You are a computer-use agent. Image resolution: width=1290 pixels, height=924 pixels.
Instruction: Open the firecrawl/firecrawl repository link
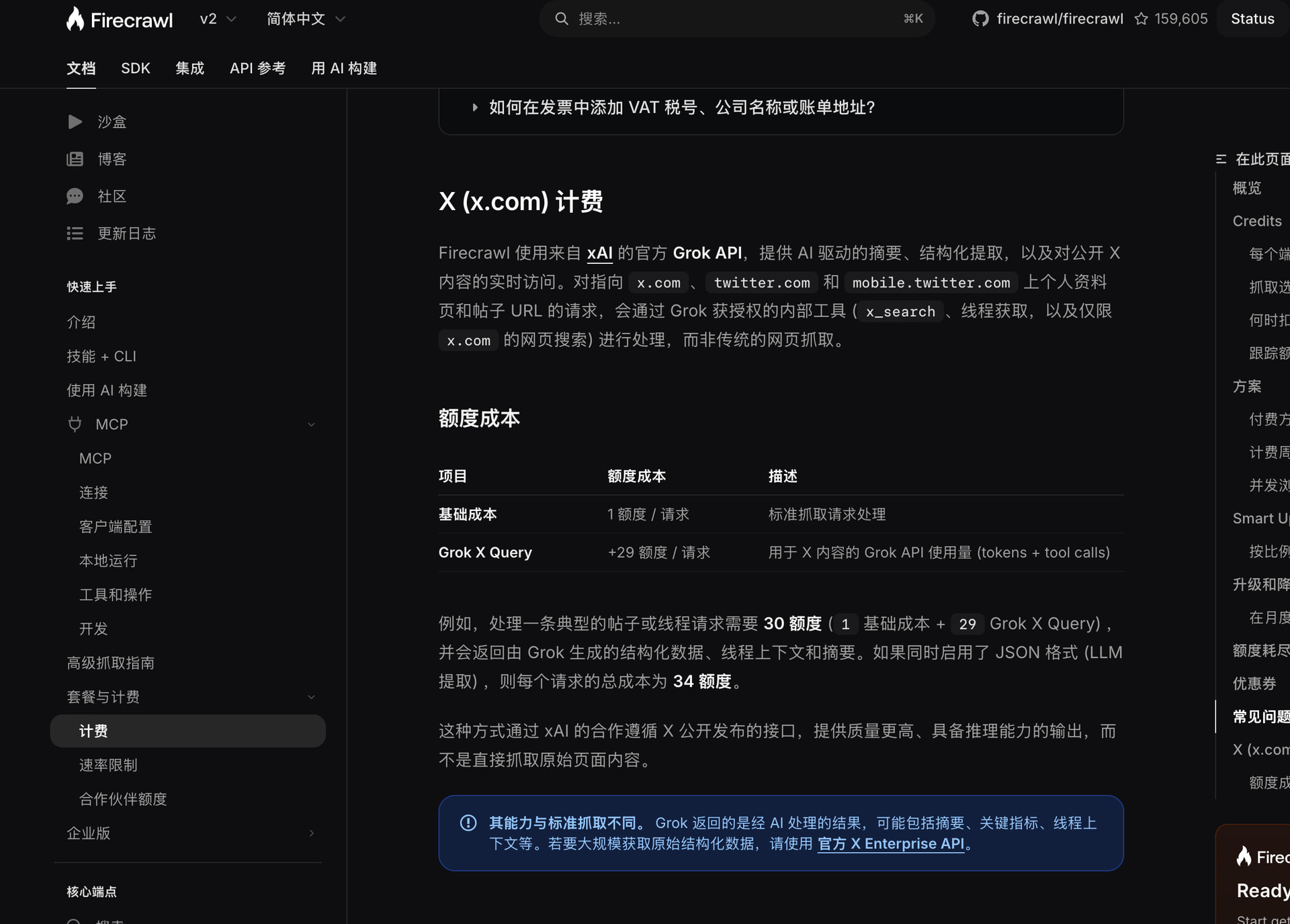(1060, 19)
